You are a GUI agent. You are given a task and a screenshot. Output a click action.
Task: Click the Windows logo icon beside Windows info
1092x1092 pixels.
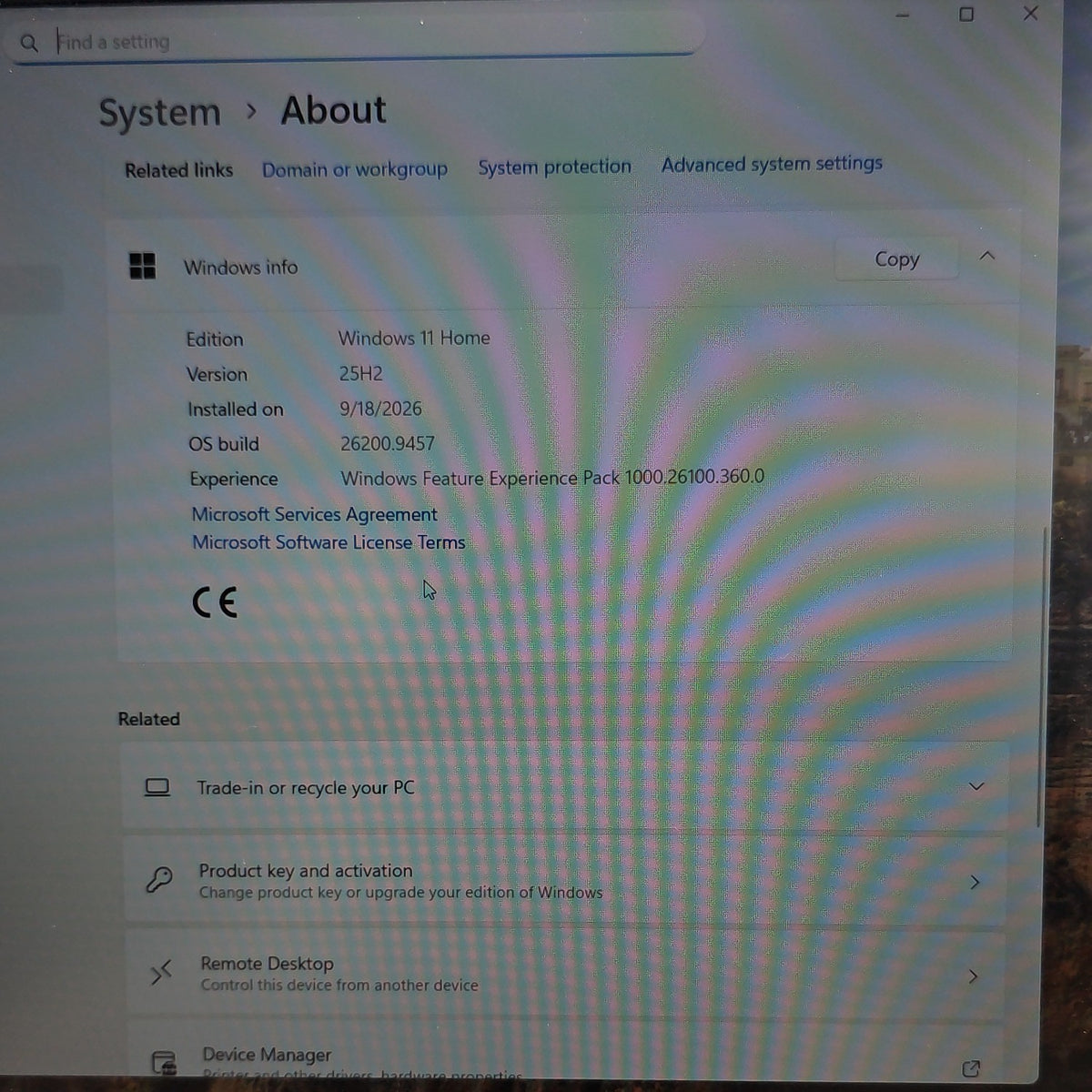tap(143, 267)
